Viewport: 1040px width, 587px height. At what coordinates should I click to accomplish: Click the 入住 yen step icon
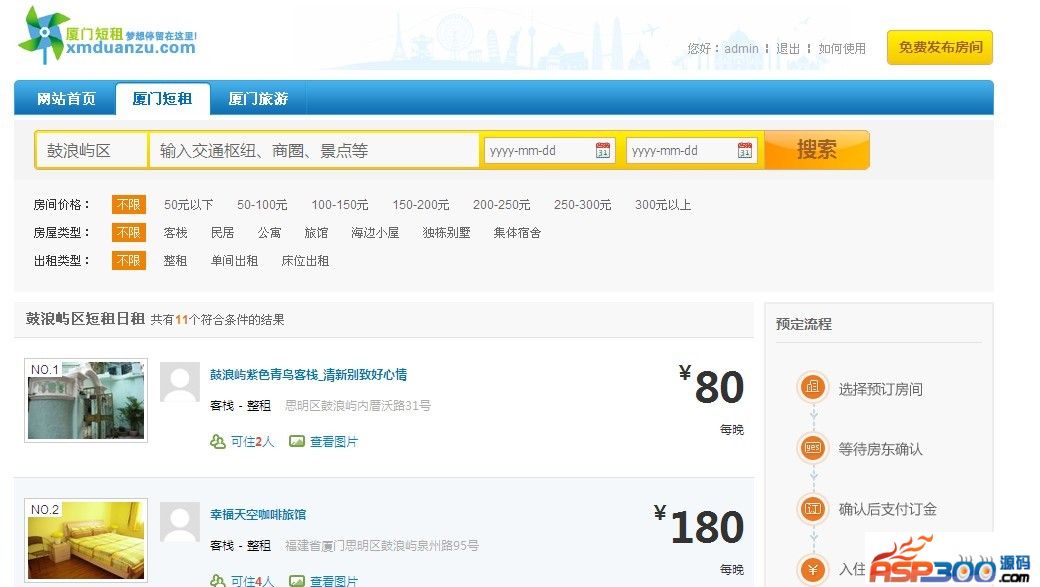click(812, 569)
